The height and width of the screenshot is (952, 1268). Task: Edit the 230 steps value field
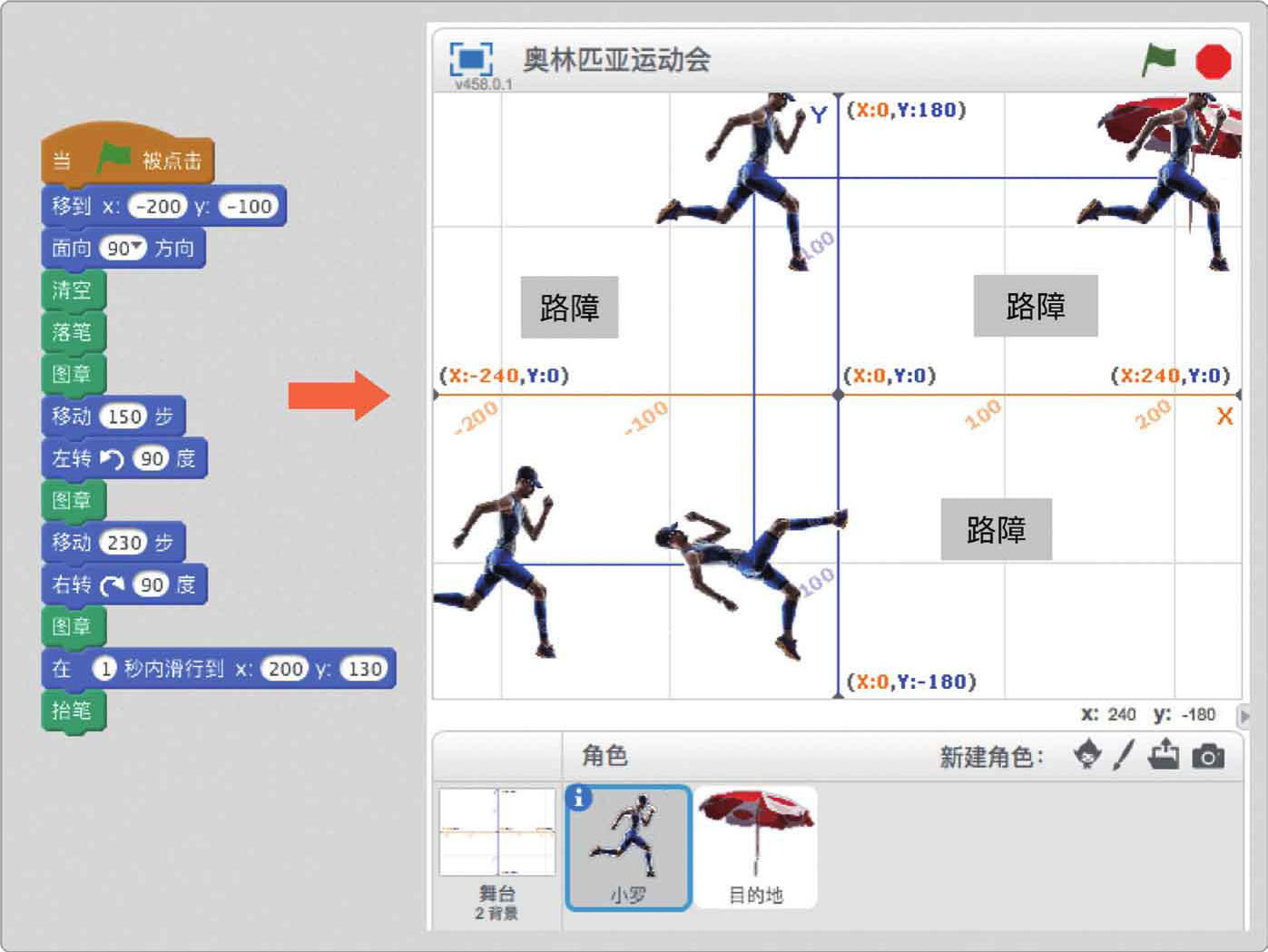pyautogui.click(x=124, y=543)
